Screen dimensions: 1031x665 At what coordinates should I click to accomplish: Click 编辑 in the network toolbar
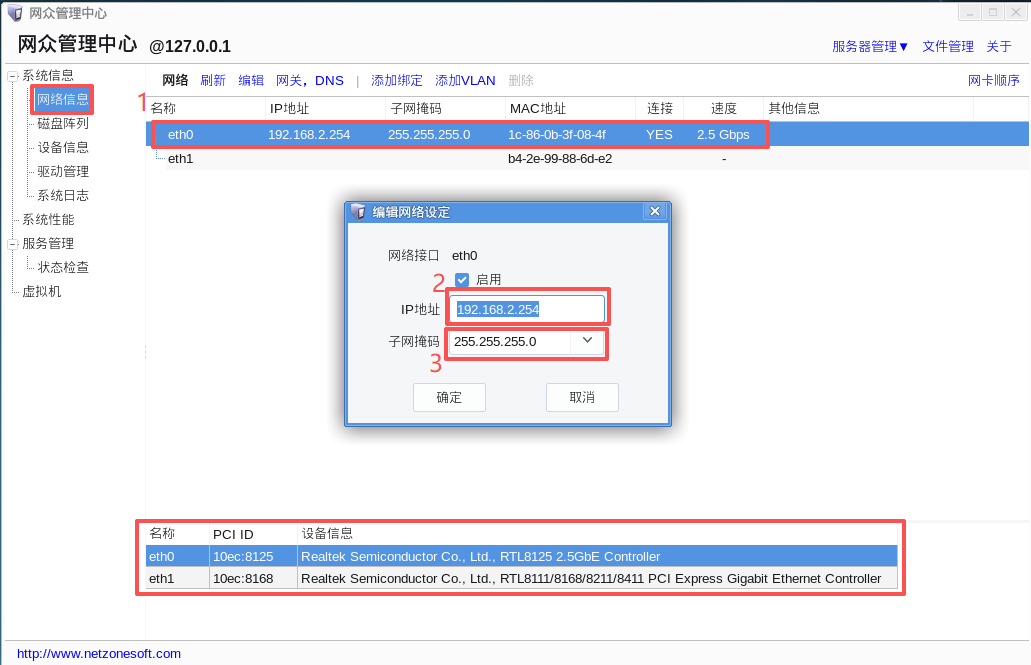click(251, 80)
